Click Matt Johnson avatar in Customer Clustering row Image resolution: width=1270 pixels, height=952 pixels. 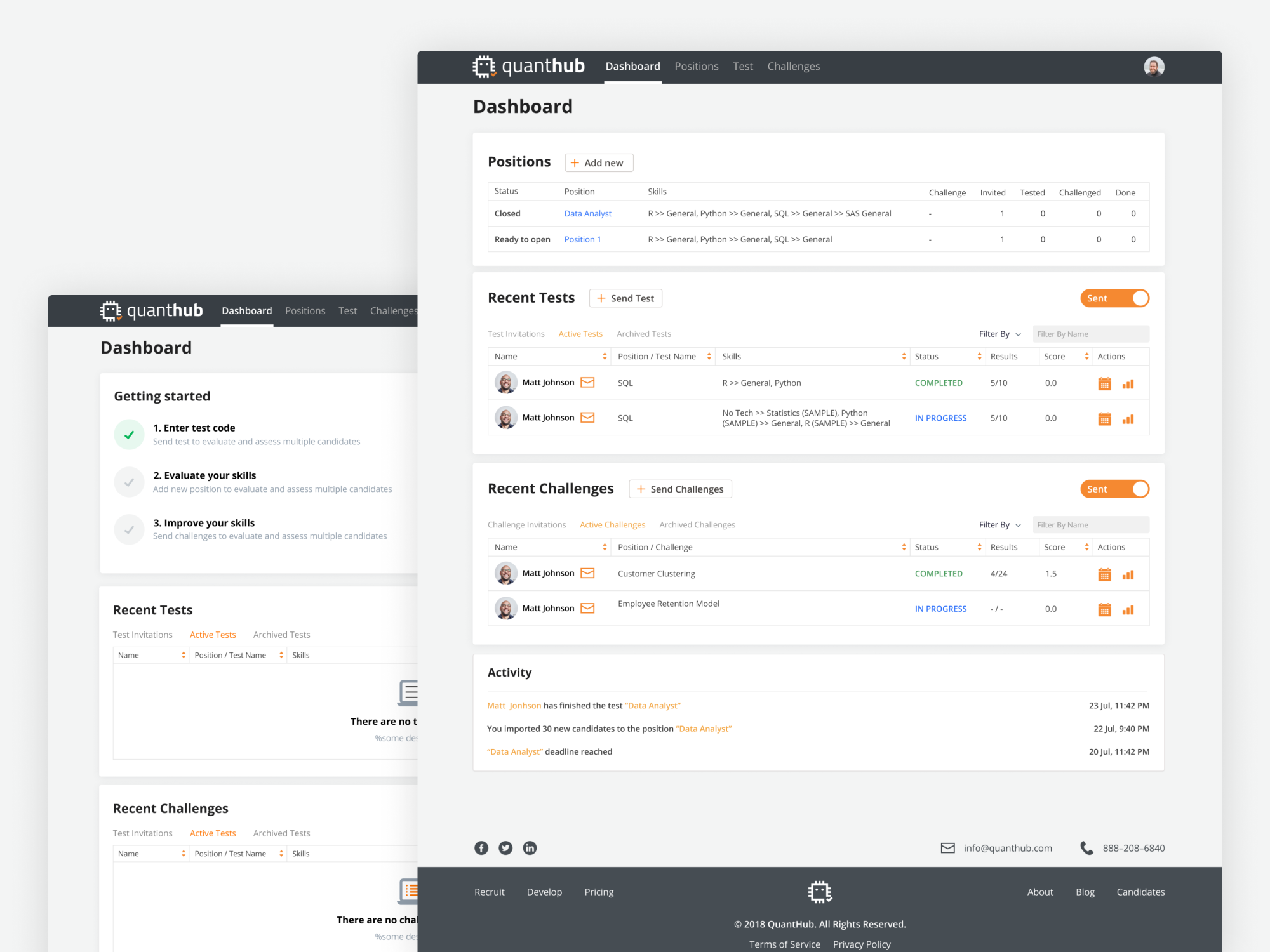tap(505, 573)
